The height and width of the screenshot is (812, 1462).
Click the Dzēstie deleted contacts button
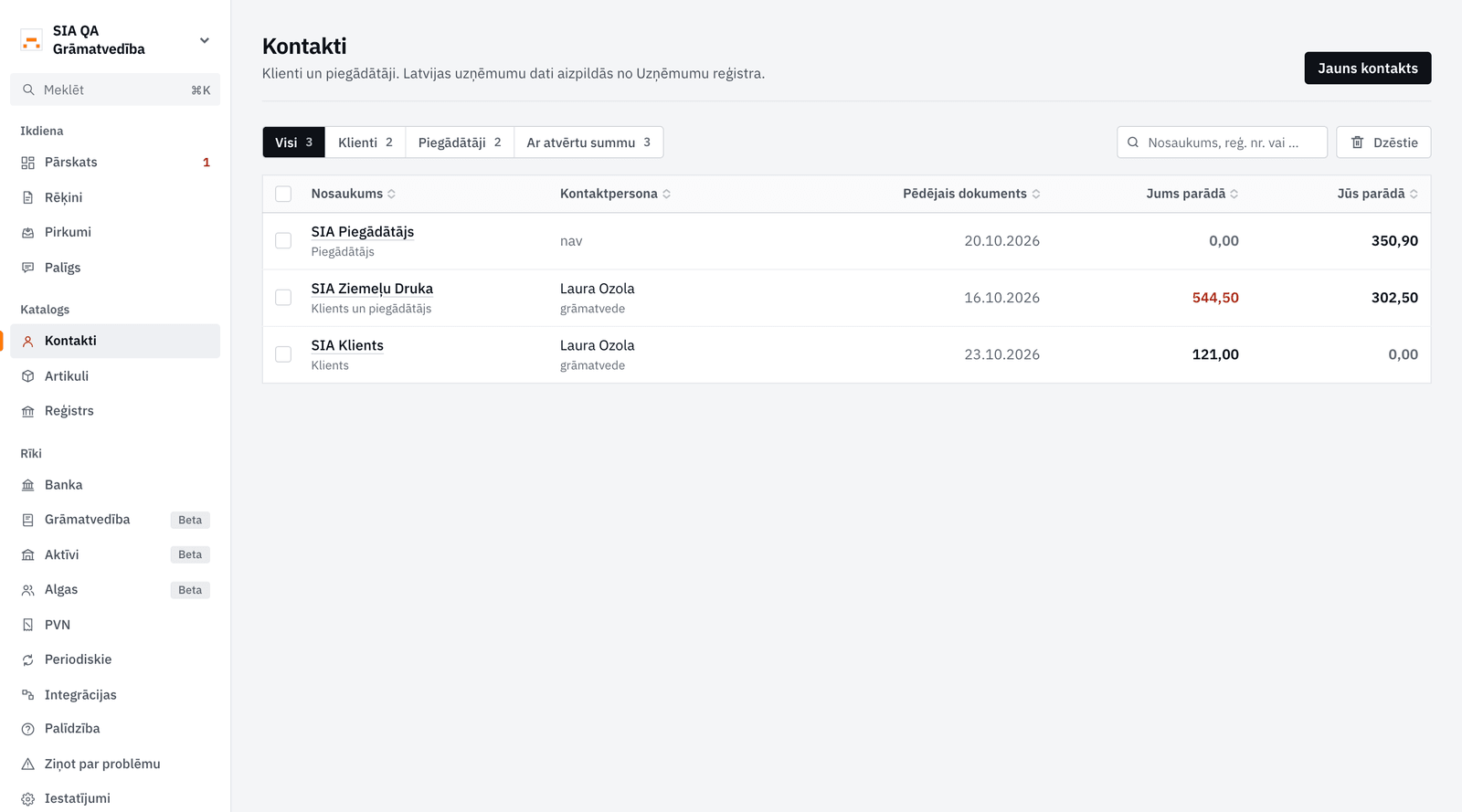(x=1383, y=142)
